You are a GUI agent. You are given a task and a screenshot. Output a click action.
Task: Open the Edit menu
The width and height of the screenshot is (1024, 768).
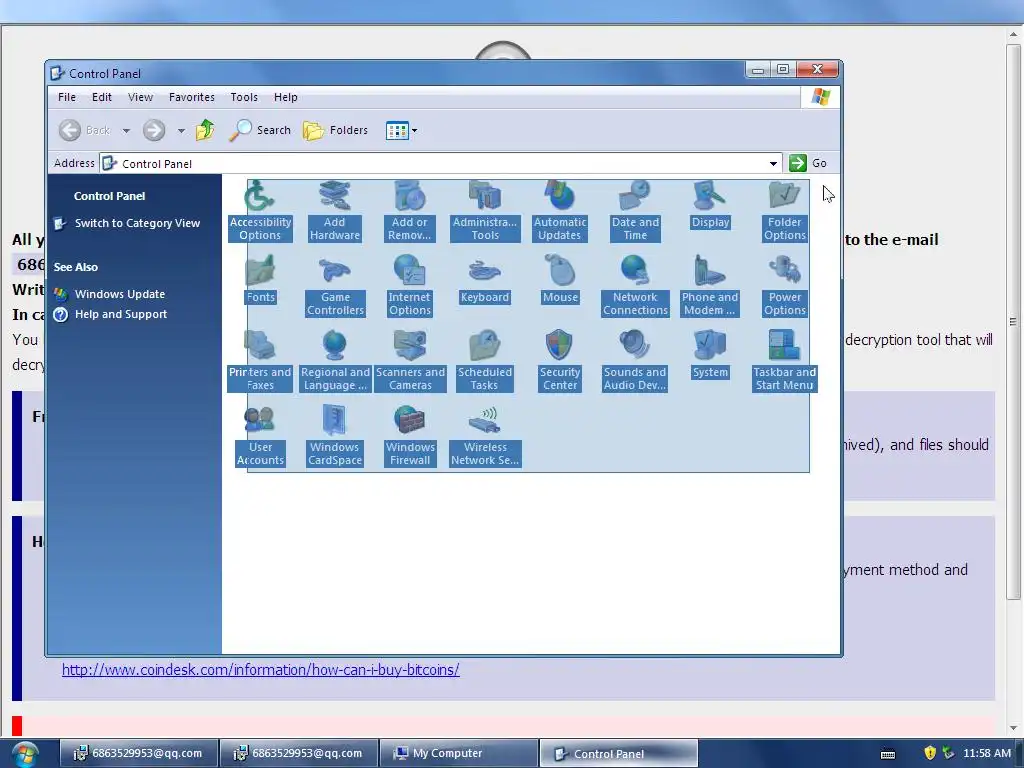102,97
